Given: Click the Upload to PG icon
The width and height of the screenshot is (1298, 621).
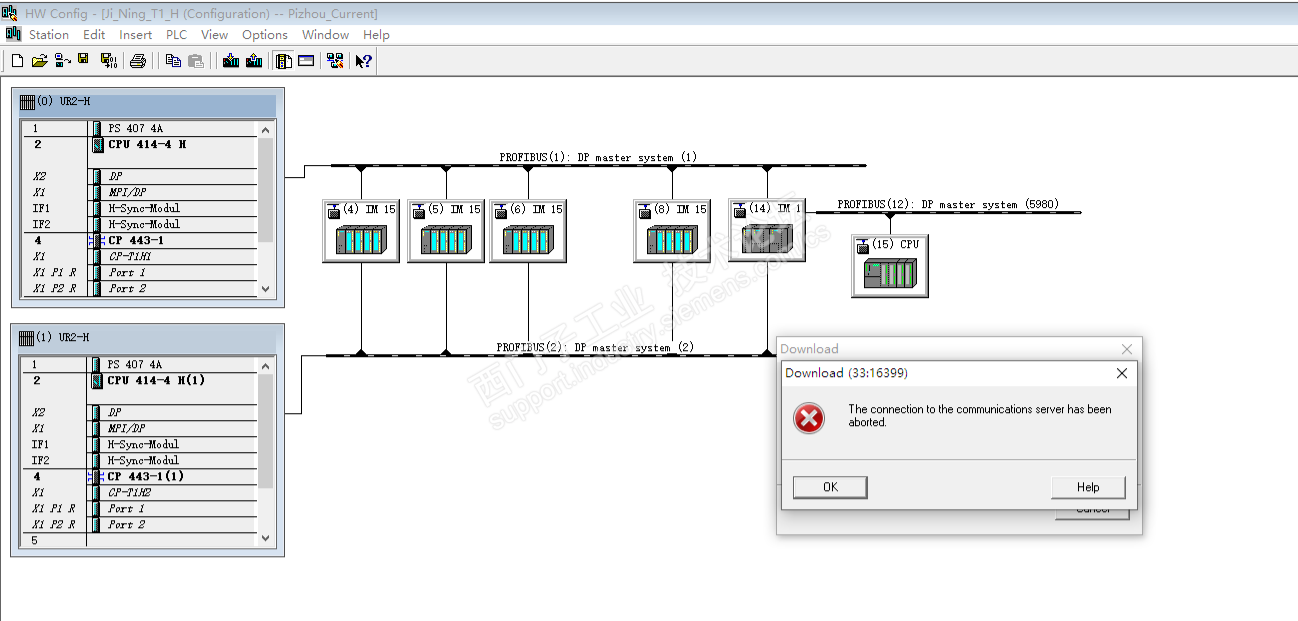Looking at the screenshot, I should point(254,61).
